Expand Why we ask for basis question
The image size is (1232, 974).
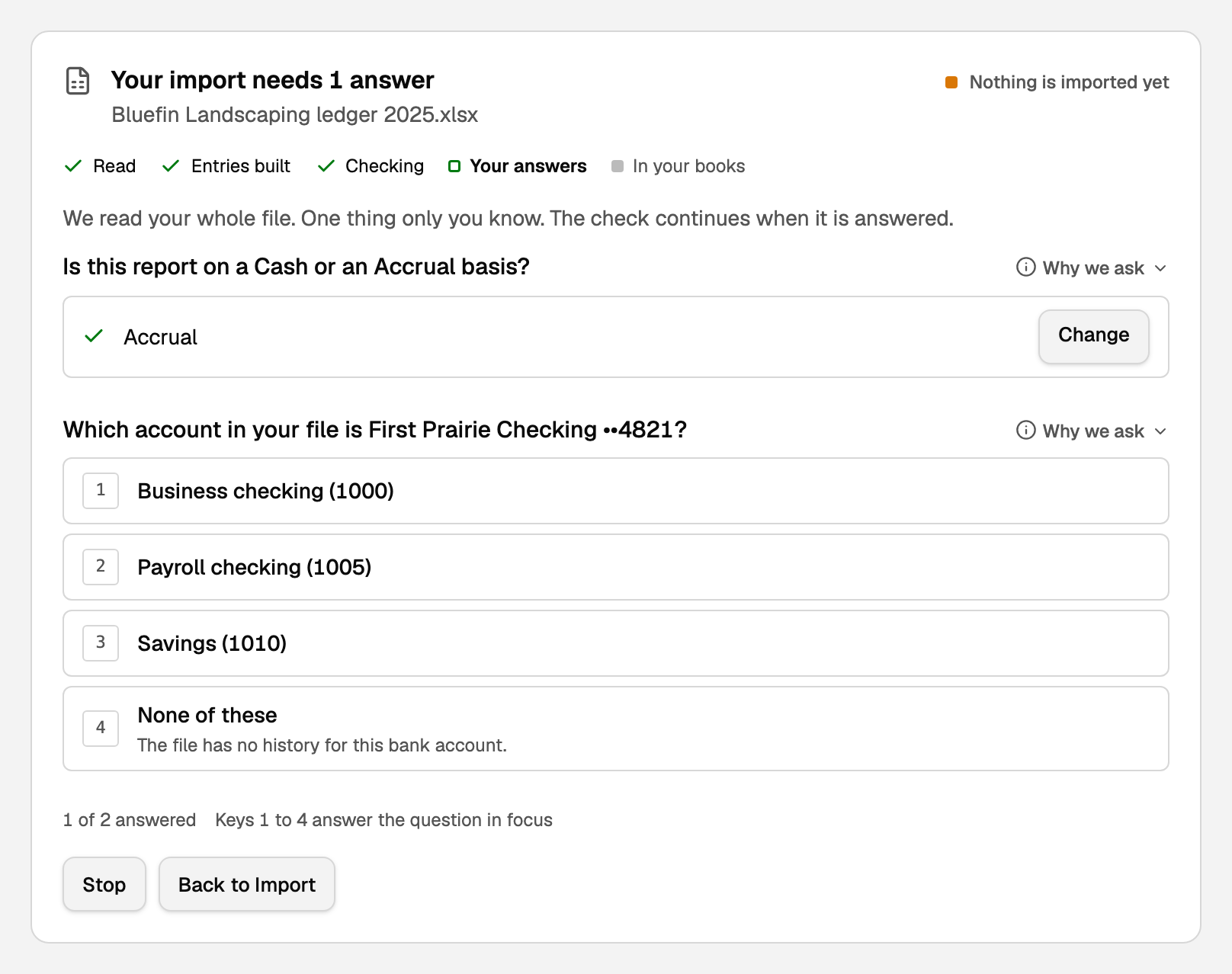coord(1092,268)
